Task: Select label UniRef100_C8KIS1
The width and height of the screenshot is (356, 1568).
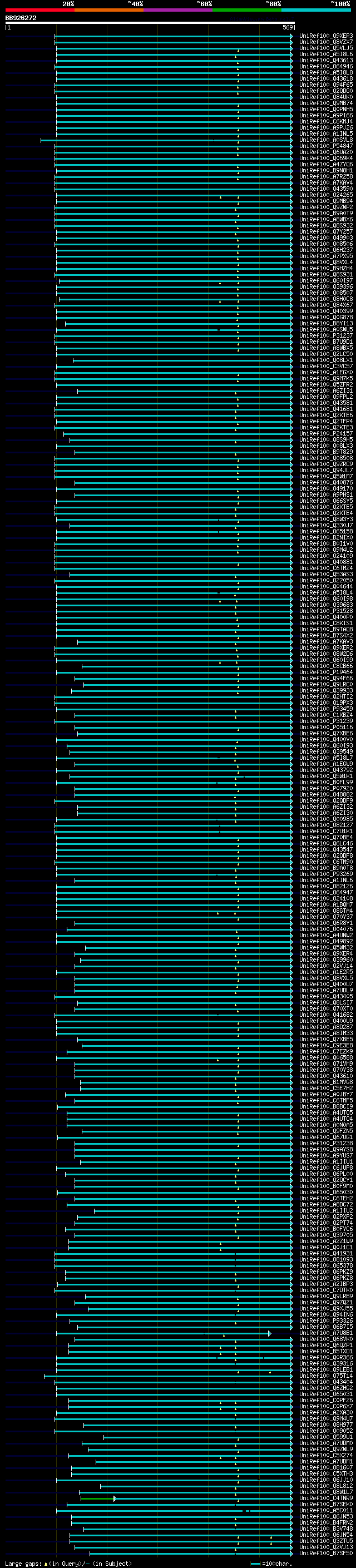Action: click(x=325, y=624)
